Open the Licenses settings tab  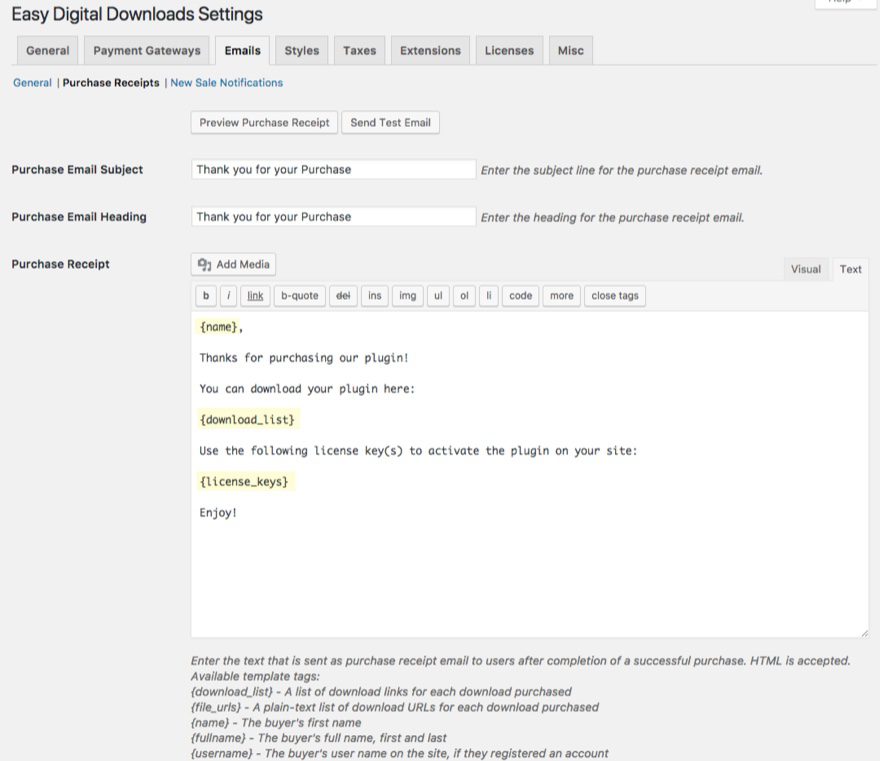[x=509, y=51]
